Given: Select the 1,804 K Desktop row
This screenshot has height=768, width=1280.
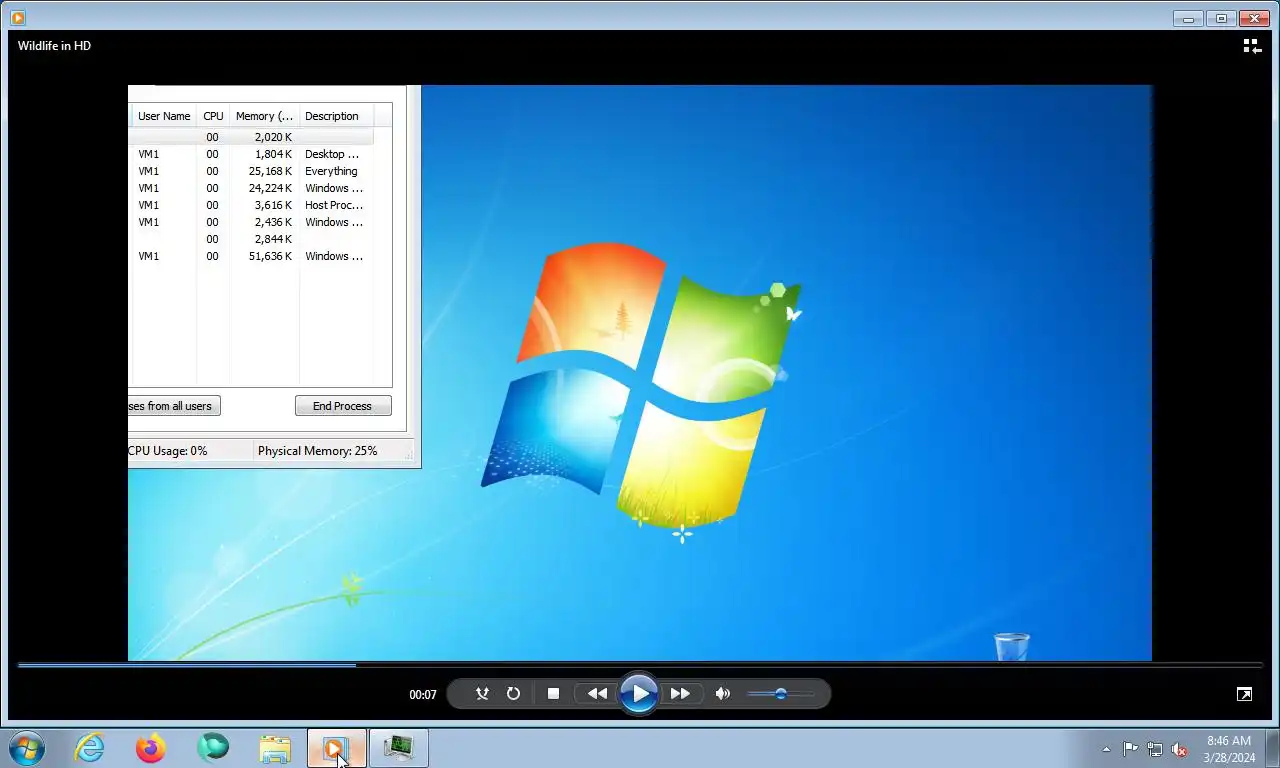Looking at the screenshot, I should [x=251, y=154].
